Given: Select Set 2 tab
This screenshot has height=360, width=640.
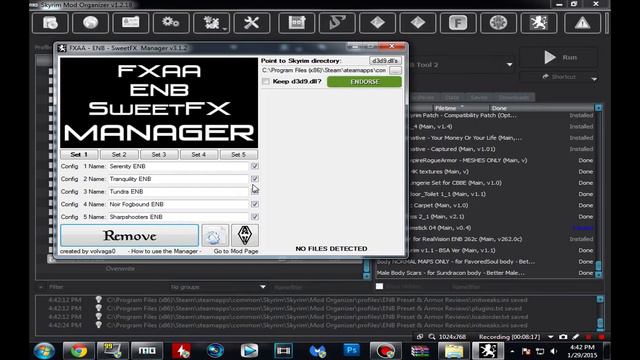Looking at the screenshot, I should [x=119, y=154].
